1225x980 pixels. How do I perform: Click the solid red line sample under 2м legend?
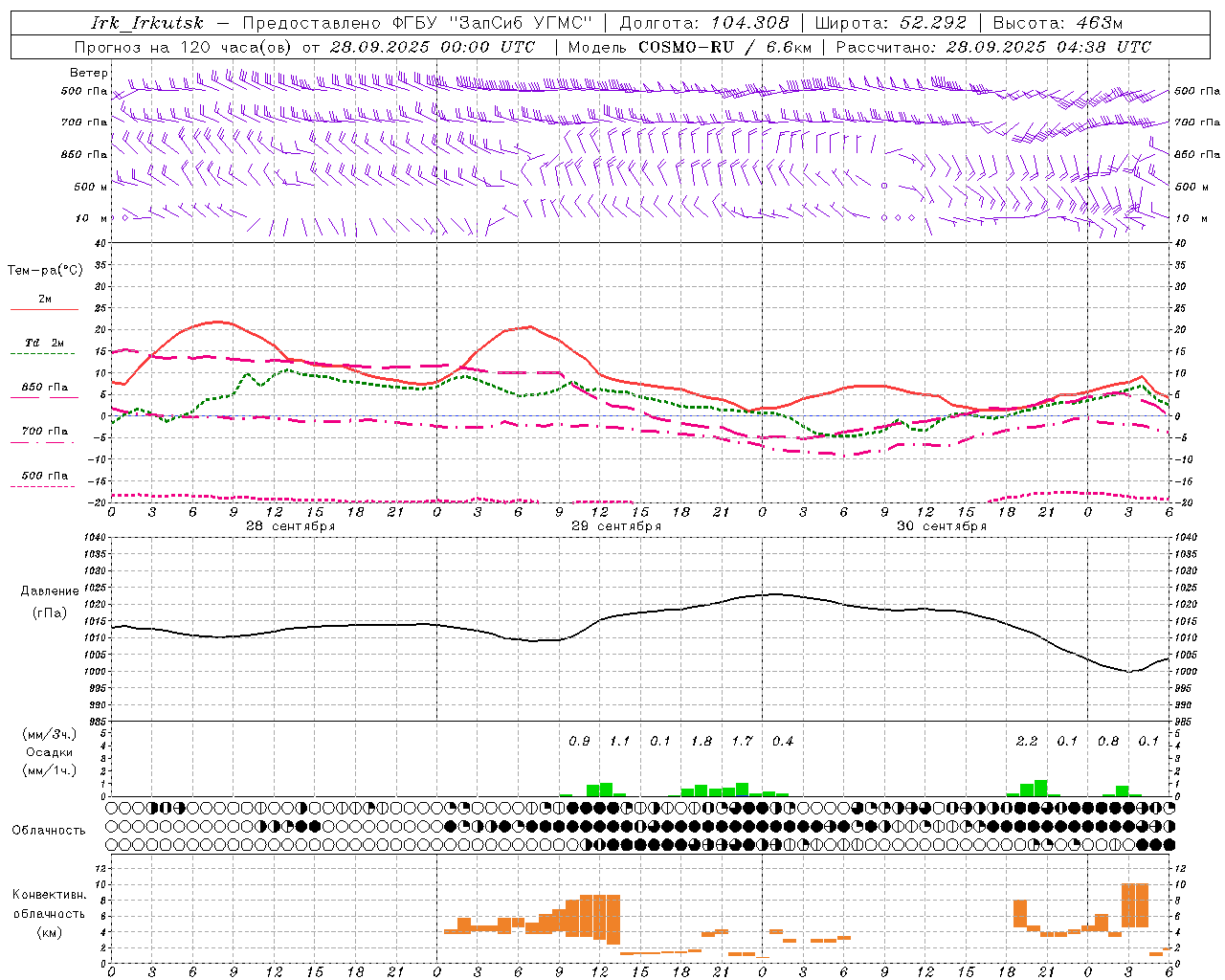[44, 310]
